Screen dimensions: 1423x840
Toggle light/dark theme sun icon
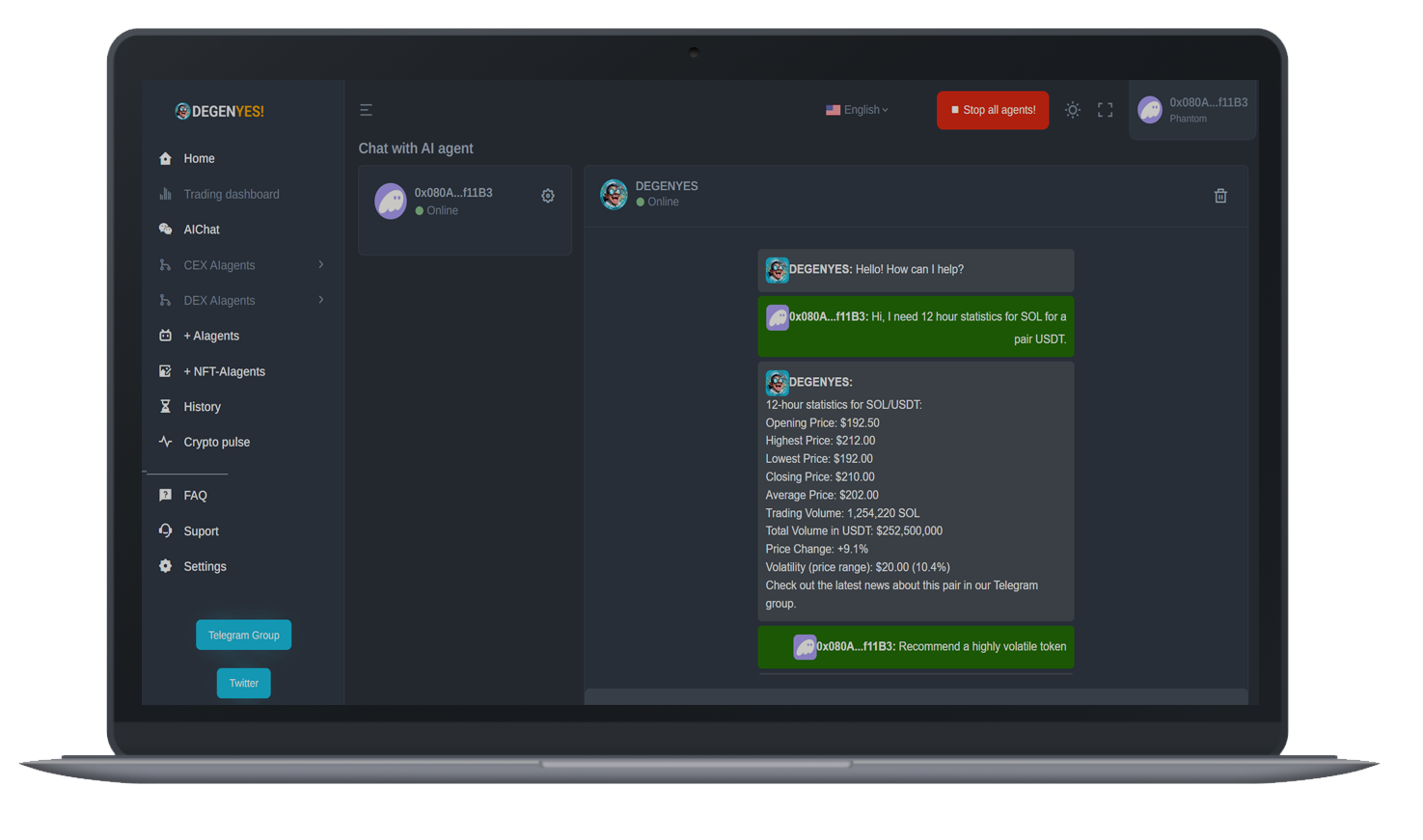[1072, 110]
